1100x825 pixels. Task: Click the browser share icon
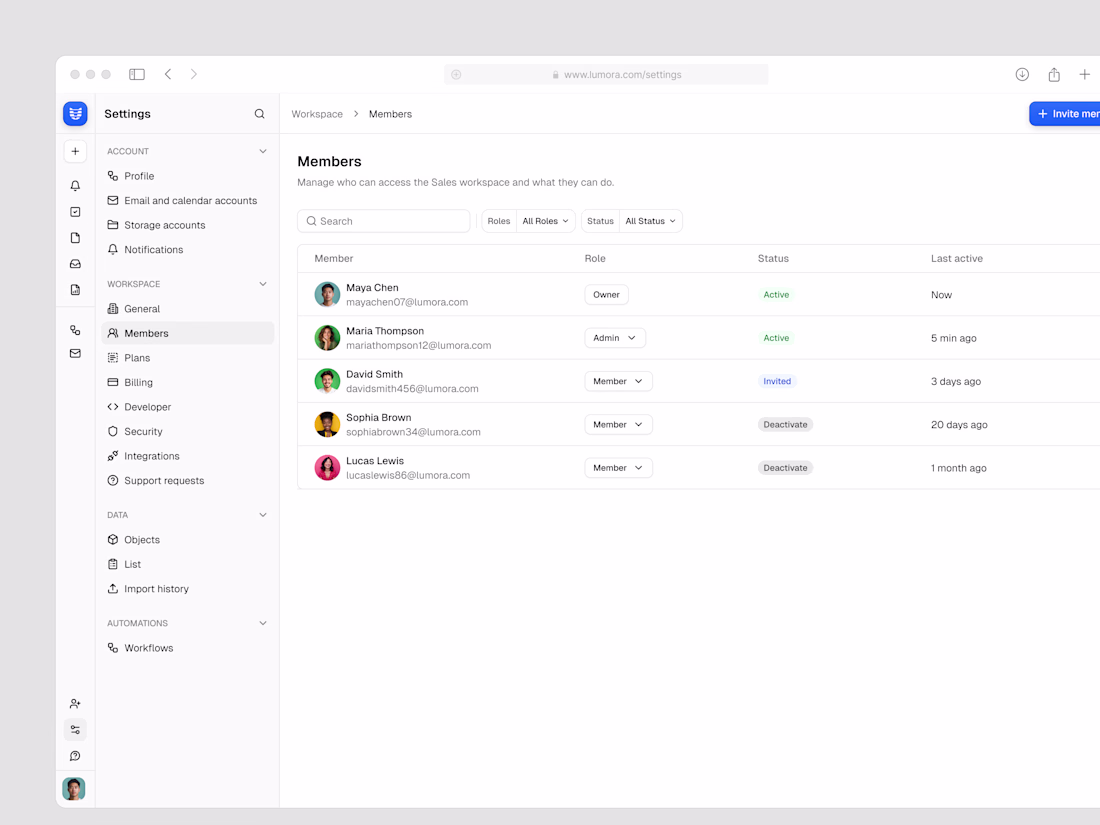click(x=1054, y=74)
